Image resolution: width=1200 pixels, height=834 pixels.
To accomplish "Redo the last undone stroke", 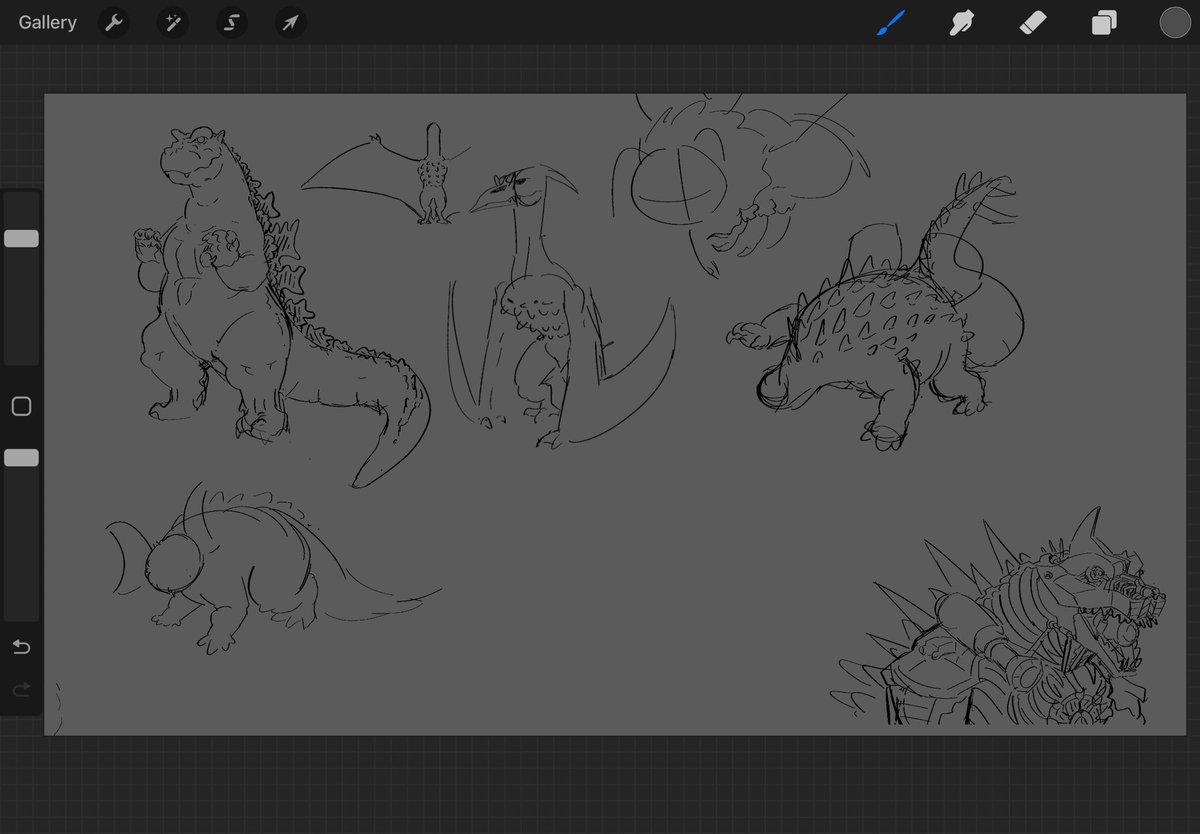I will click(21, 690).
